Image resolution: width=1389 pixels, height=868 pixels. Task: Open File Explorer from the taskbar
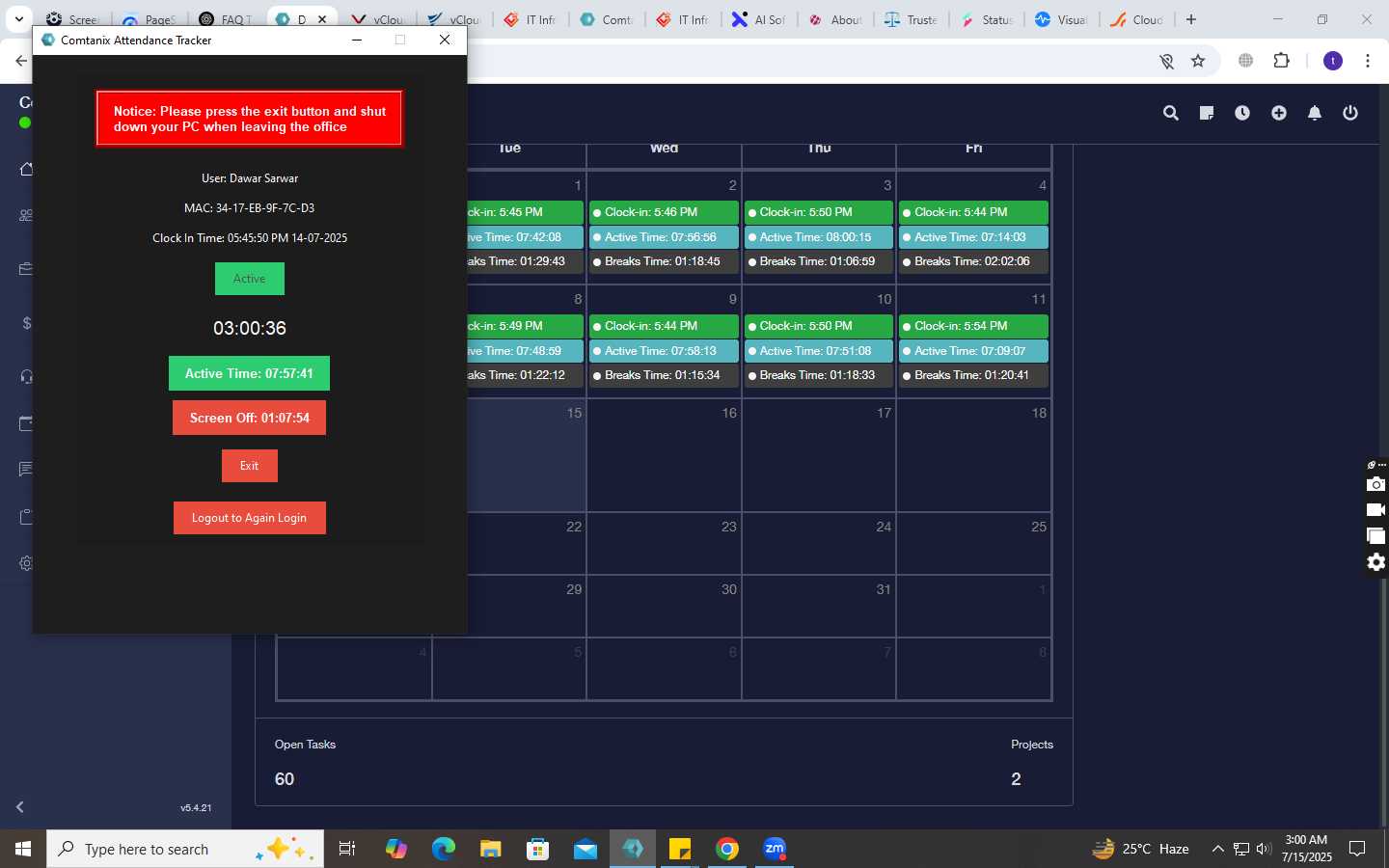point(491,849)
